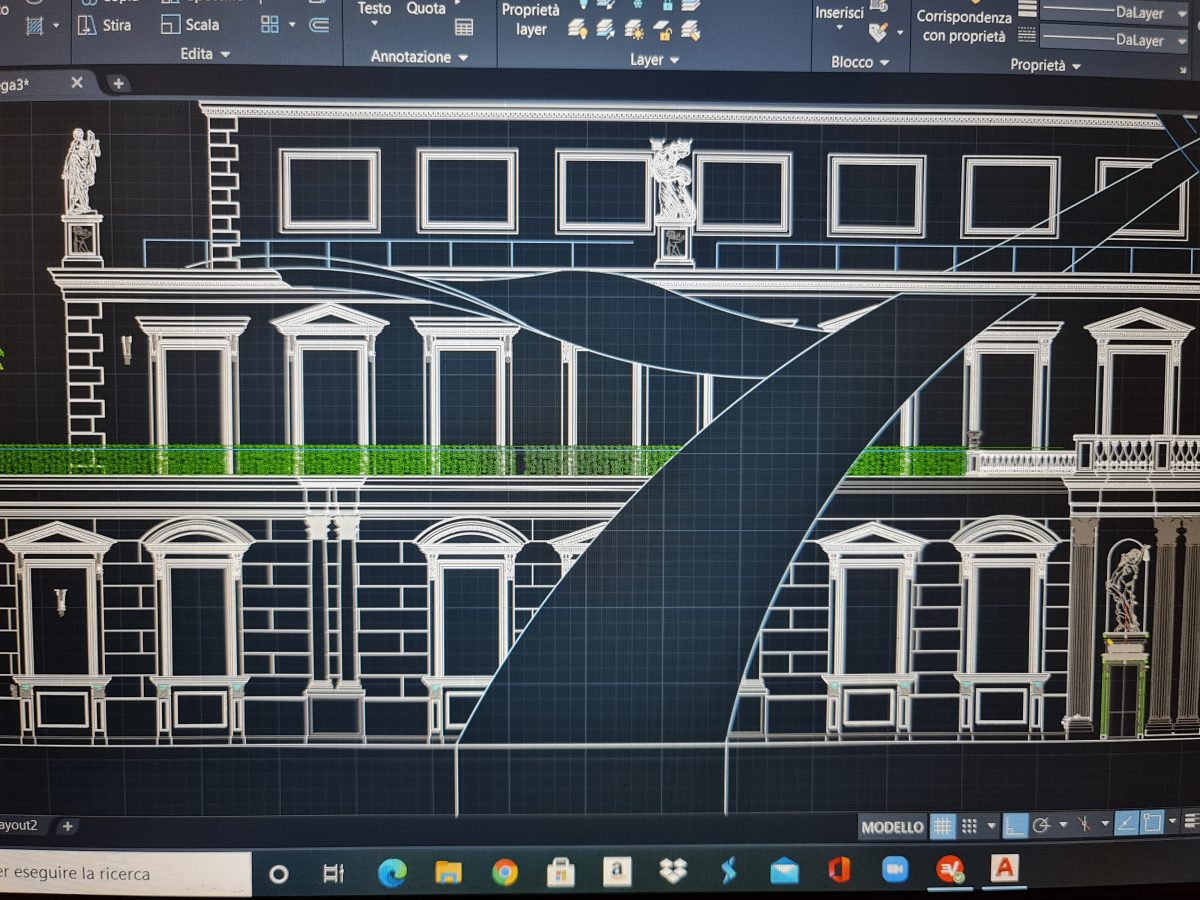Toggle the drawing grid display

tap(943, 826)
